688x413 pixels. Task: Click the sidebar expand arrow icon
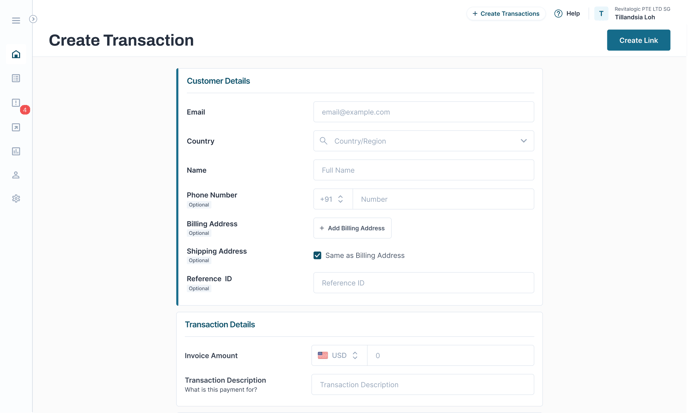[x=33, y=19]
